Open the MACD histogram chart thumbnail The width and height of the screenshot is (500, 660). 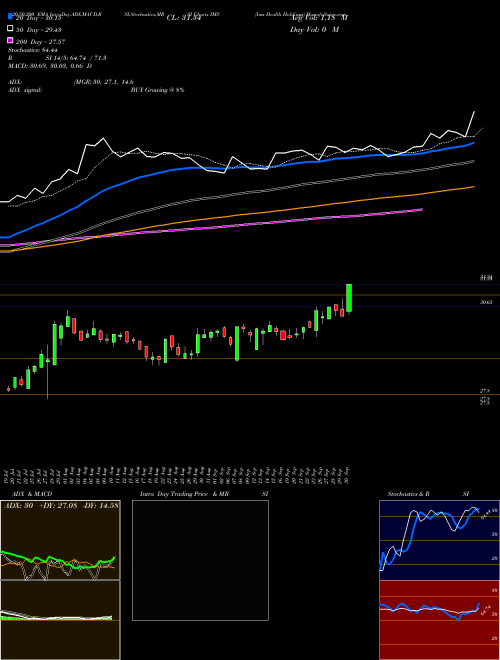pos(60,620)
